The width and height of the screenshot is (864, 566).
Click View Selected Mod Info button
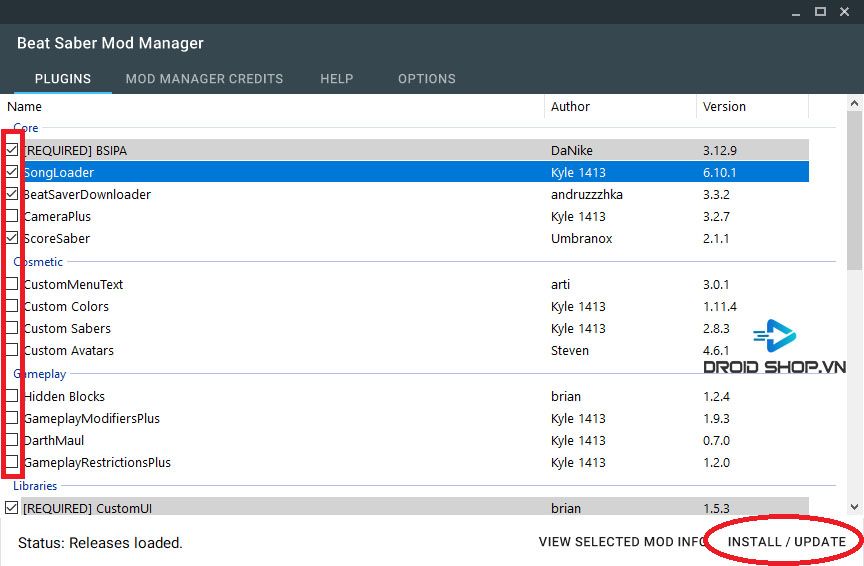pyautogui.click(x=622, y=542)
